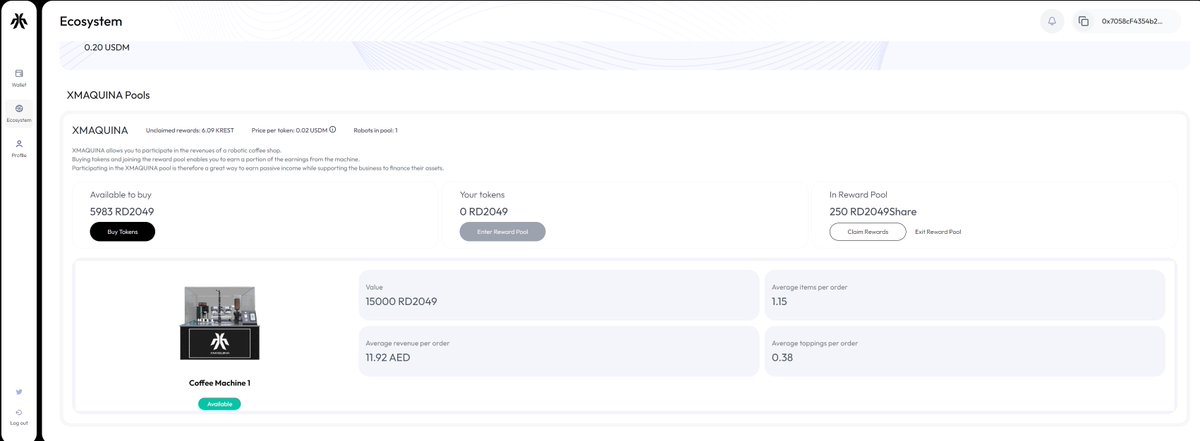Click the 0.20 USDM balance text
Viewport: 1200px width, 441px height.
pos(107,47)
